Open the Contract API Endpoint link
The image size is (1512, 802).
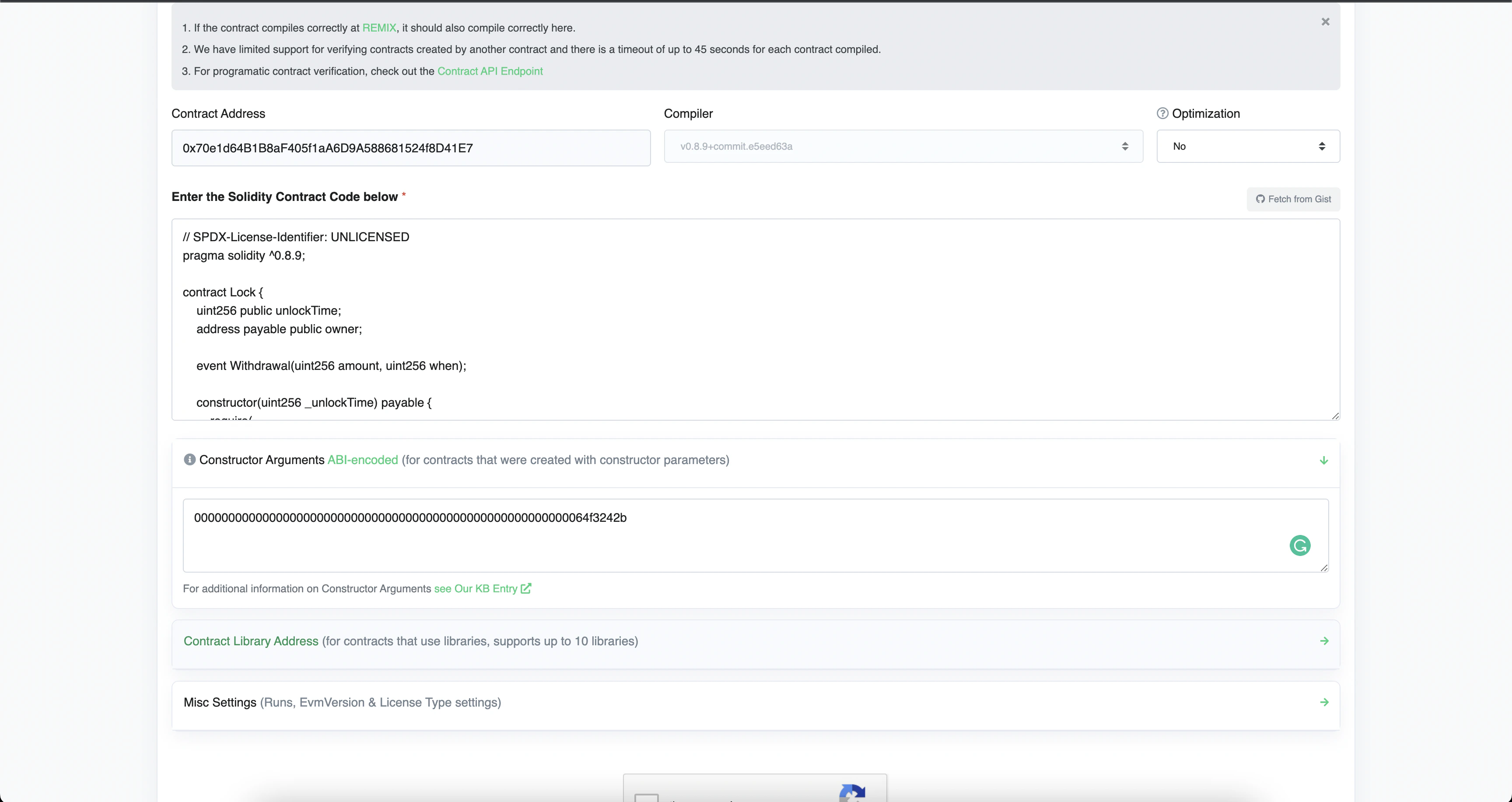[490, 71]
